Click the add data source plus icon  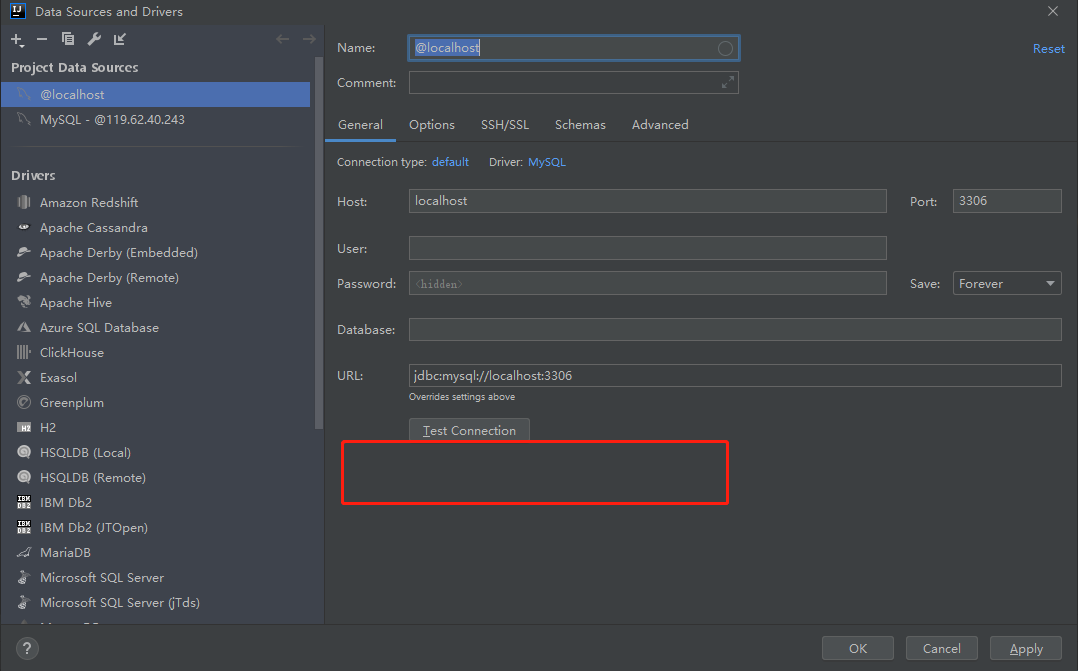tap(17, 40)
